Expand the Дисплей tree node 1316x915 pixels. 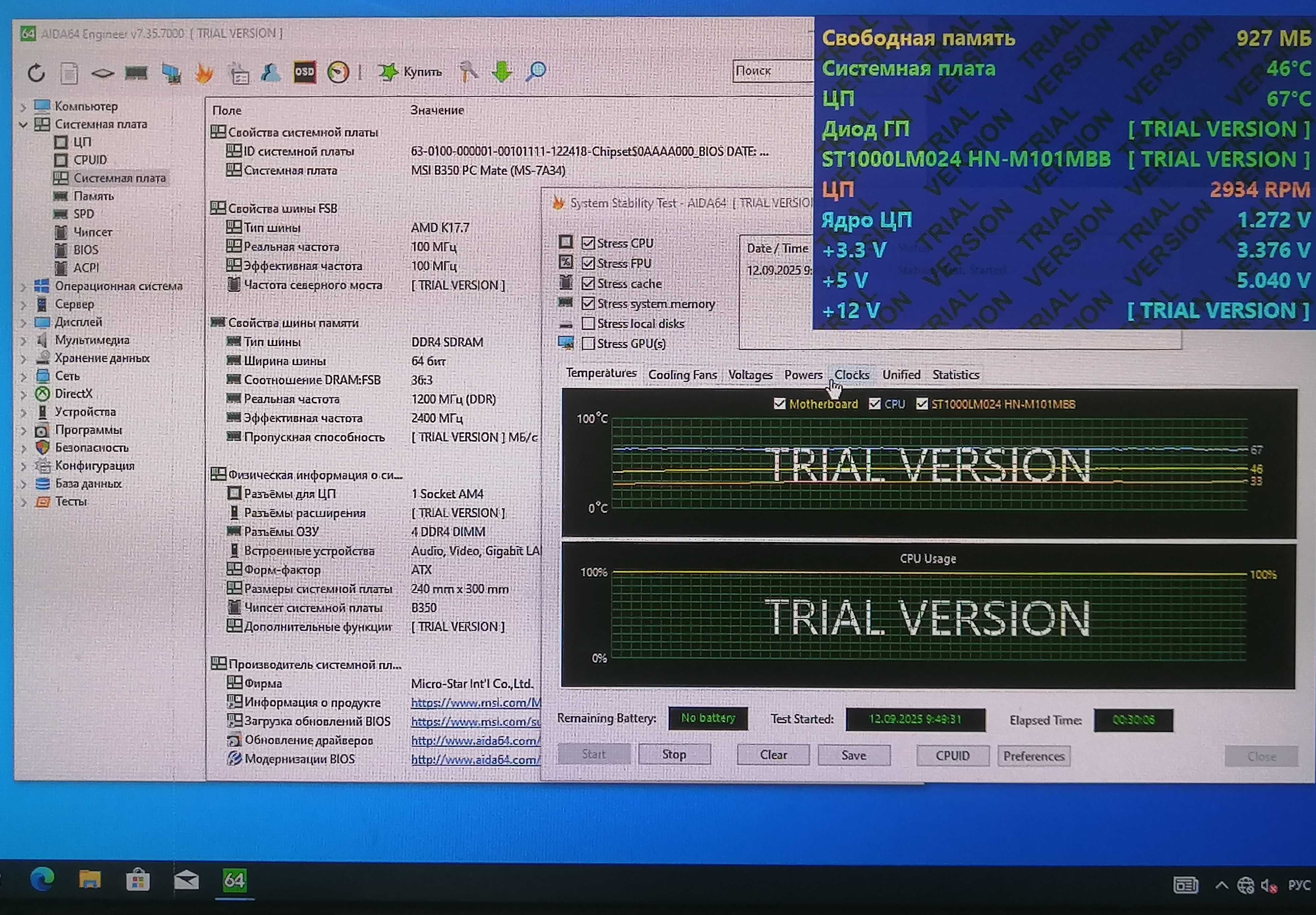[23, 322]
